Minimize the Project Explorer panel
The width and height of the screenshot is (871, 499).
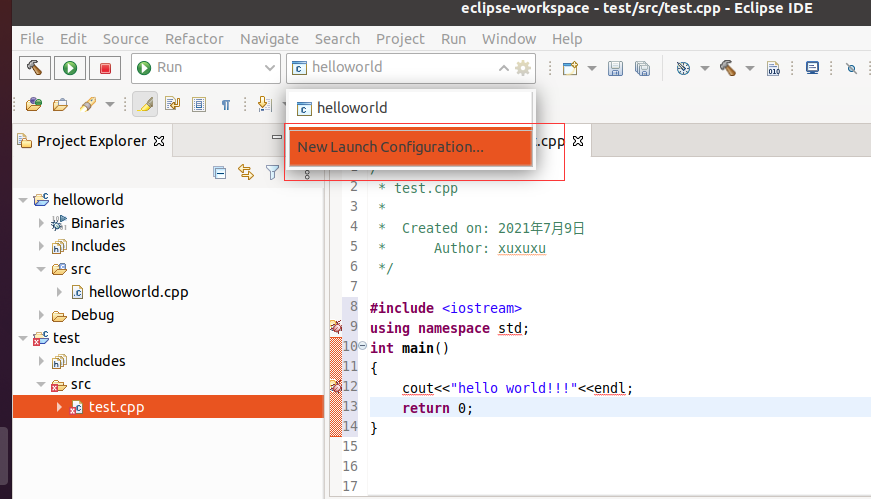(x=276, y=137)
